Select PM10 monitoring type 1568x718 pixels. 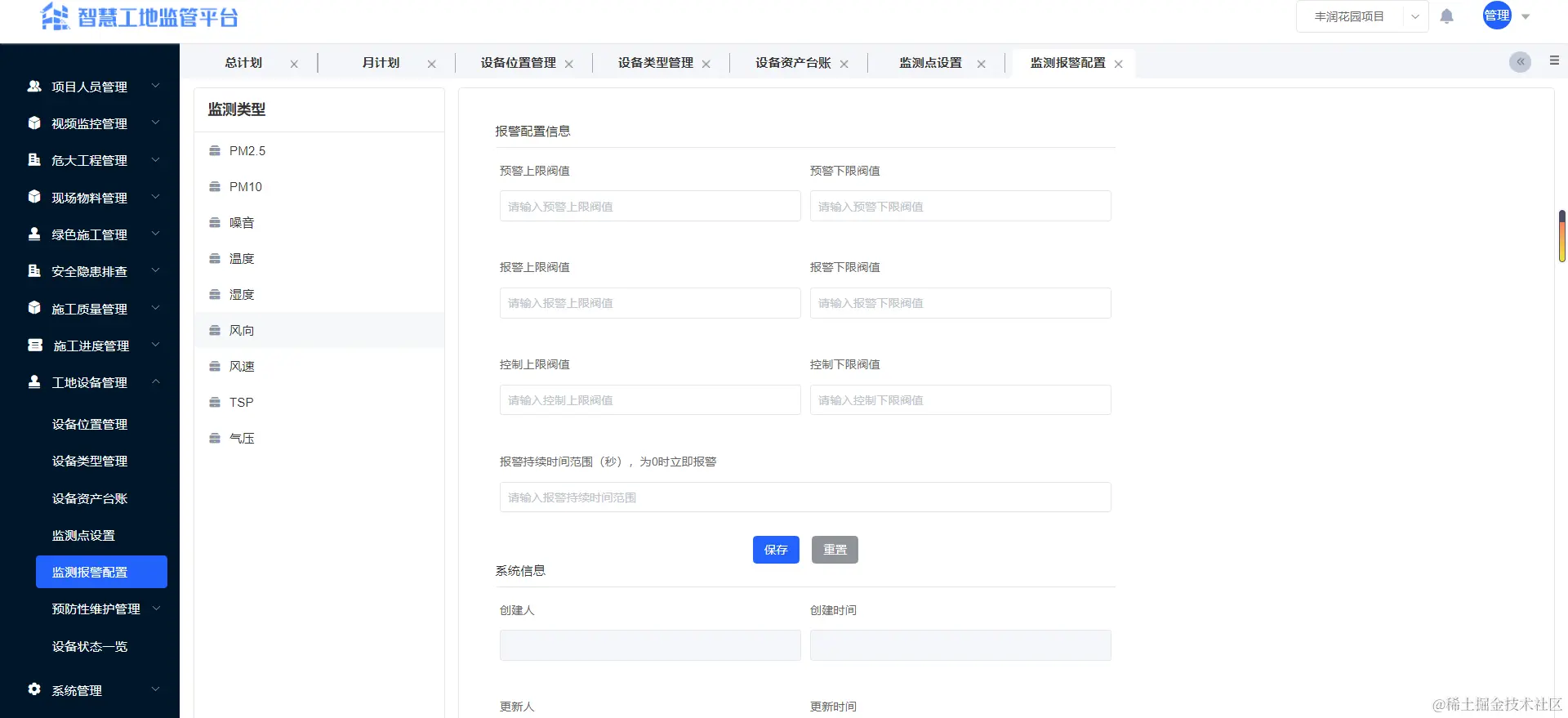coord(319,186)
